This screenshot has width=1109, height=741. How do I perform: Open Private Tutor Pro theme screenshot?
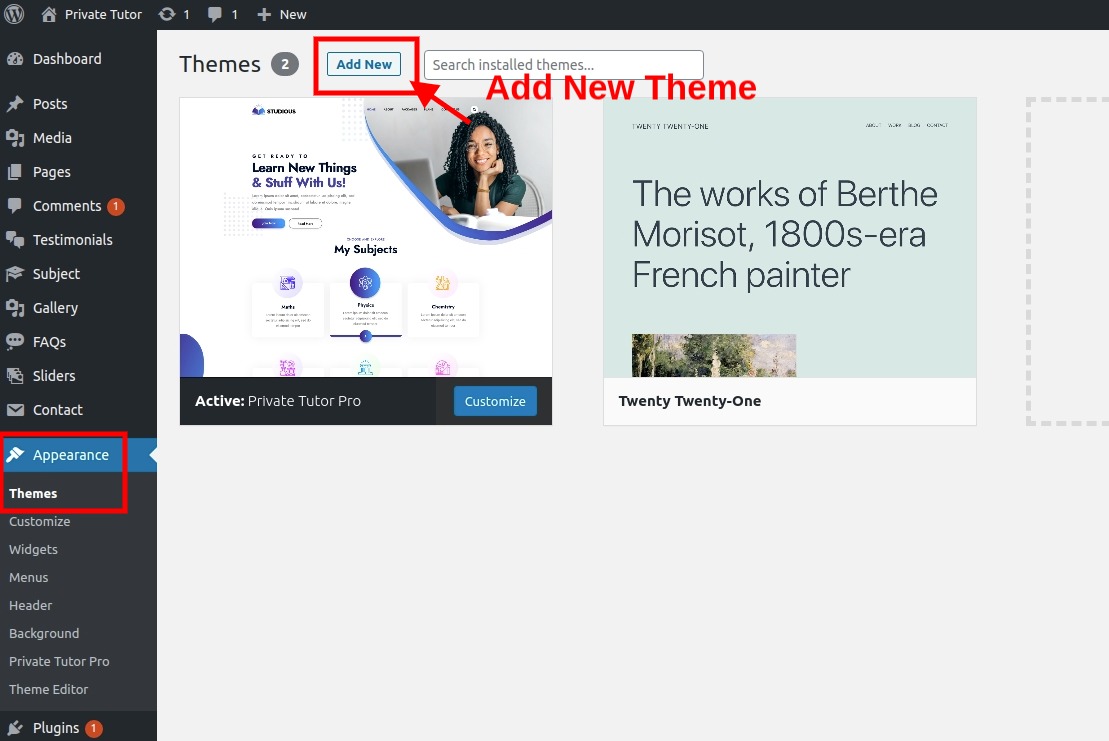[x=366, y=238]
